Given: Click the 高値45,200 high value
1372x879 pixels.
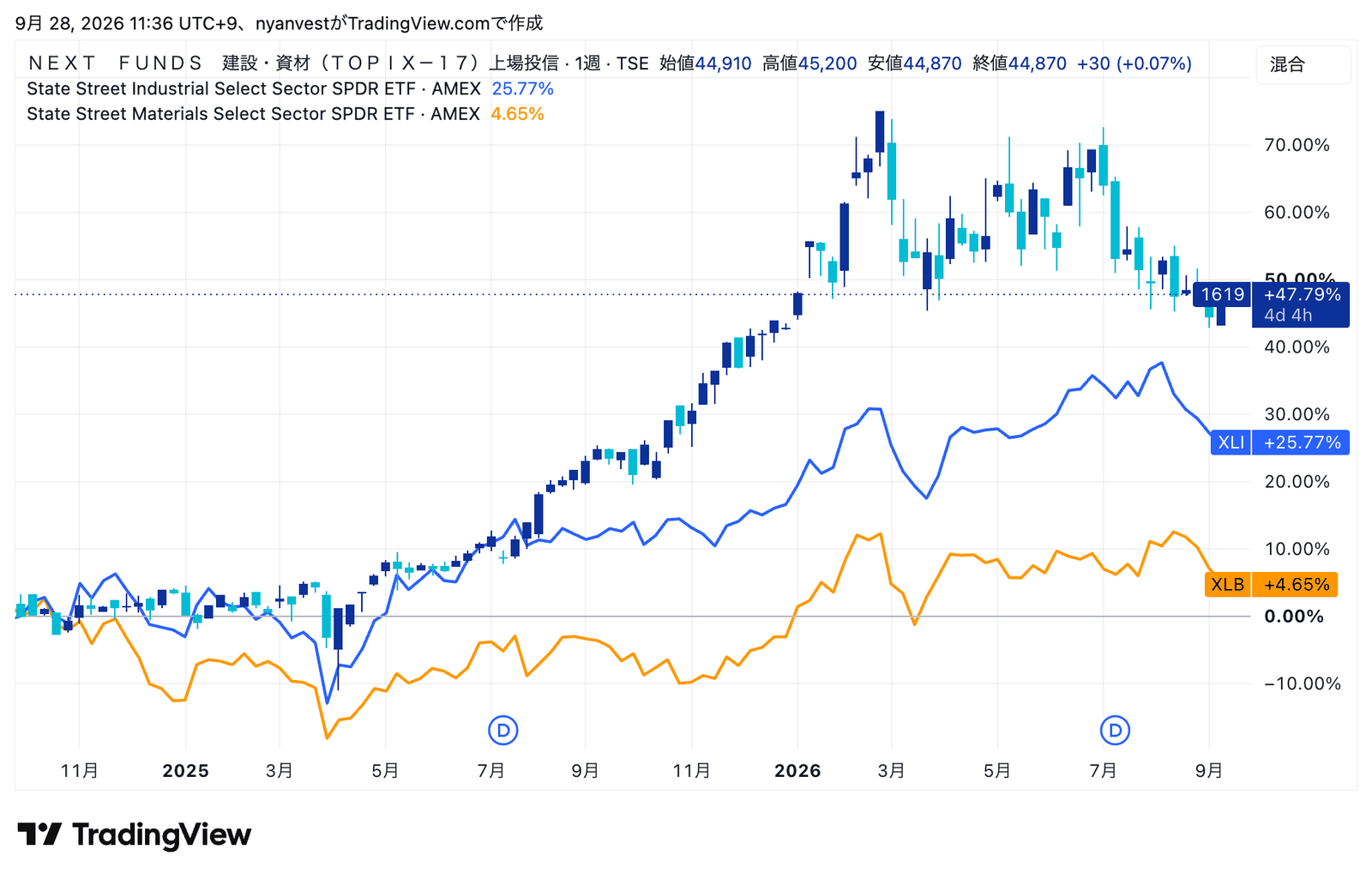Looking at the screenshot, I should coord(809,63).
